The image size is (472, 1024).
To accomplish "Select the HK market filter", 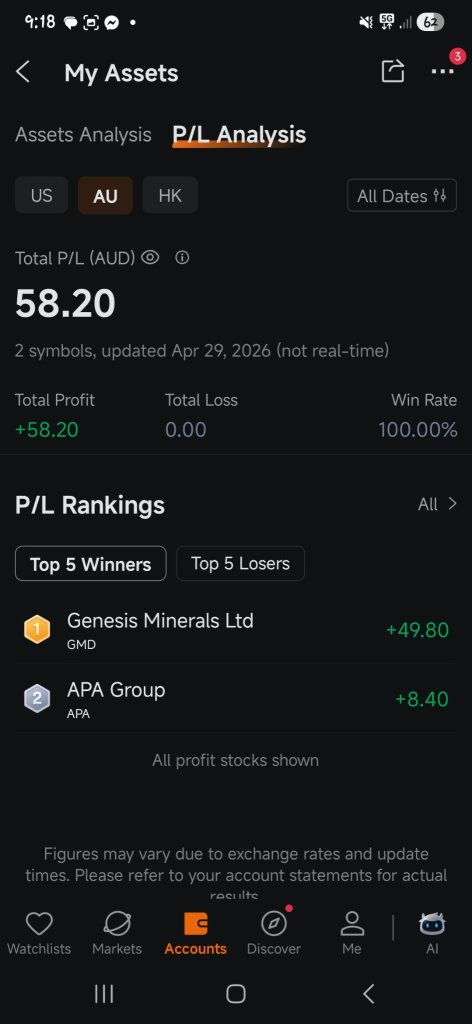I will point(170,195).
